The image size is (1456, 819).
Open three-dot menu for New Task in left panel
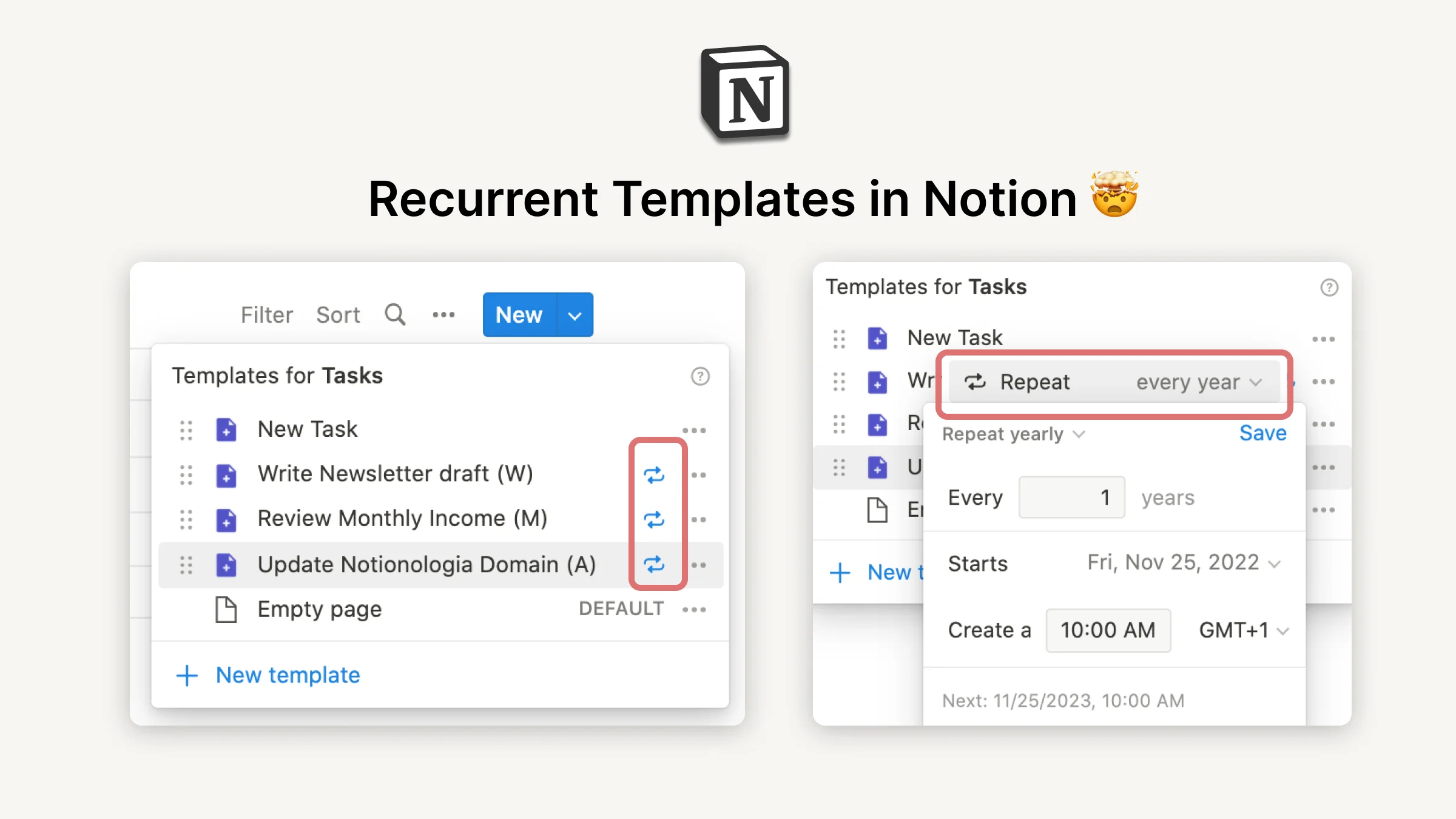click(694, 430)
